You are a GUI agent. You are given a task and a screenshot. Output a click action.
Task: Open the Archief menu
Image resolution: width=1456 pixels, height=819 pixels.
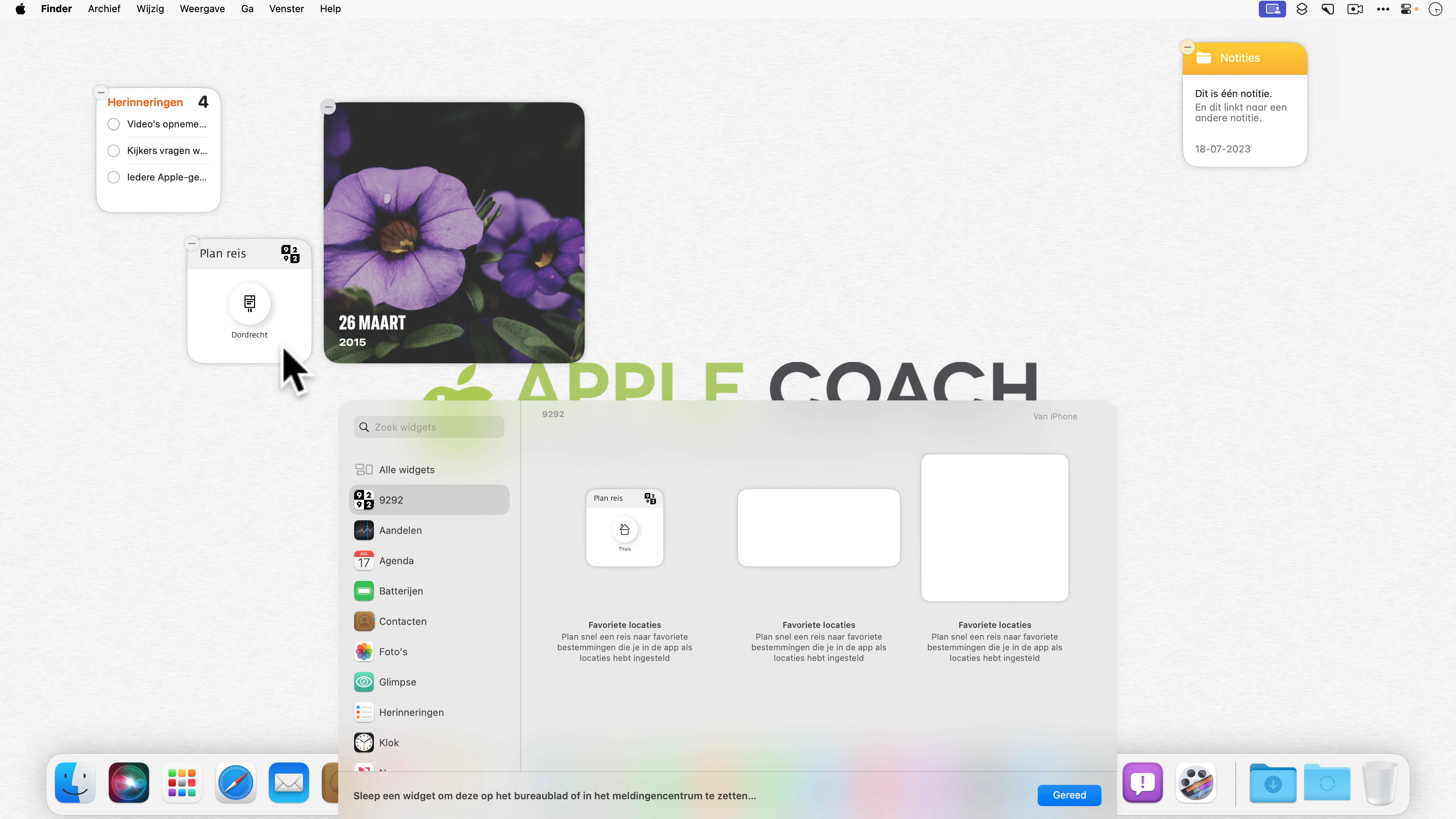(104, 9)
